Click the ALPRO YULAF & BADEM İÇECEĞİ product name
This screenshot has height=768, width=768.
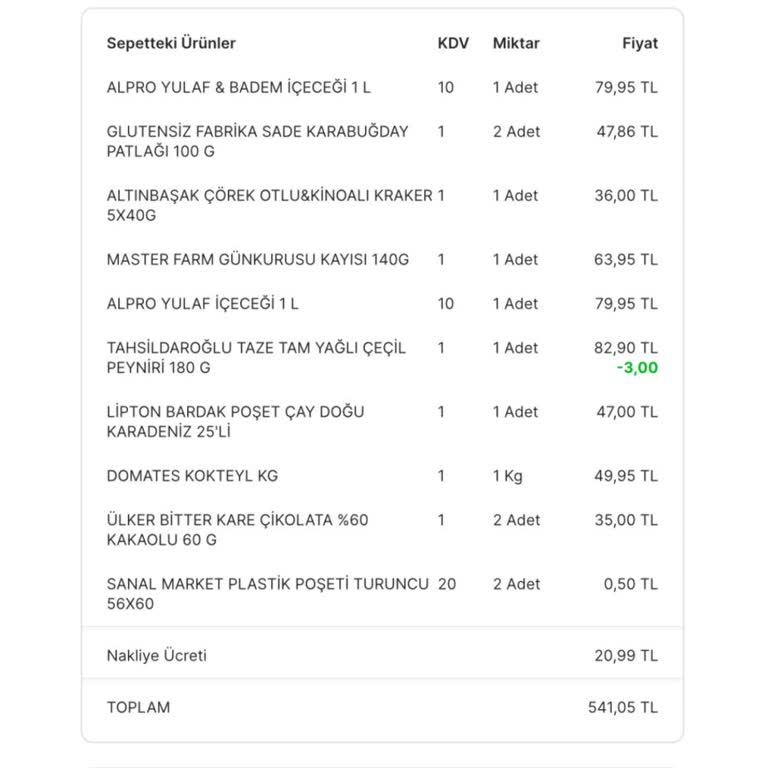coord(238,88)
